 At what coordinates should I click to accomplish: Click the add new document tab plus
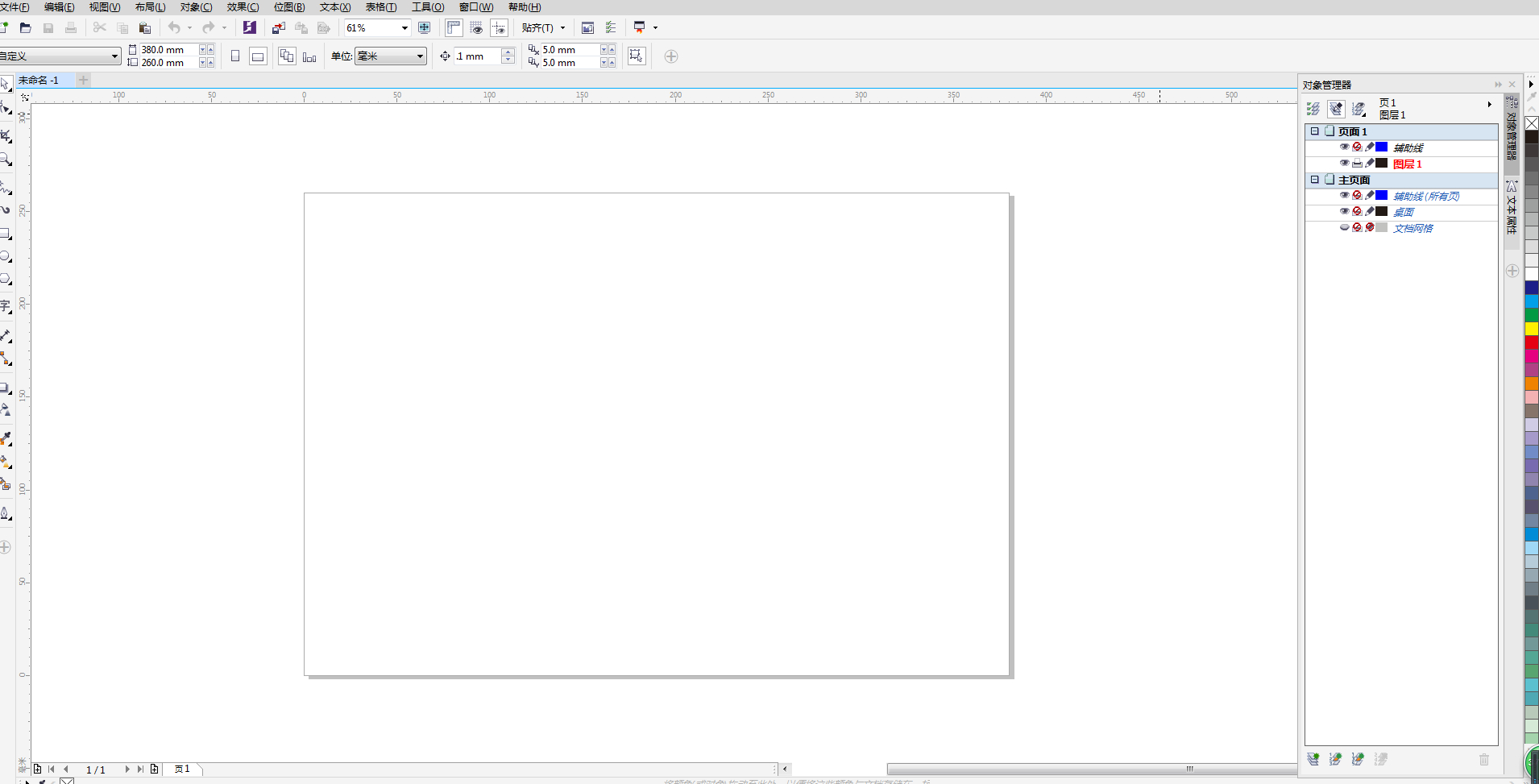point(84,81)
